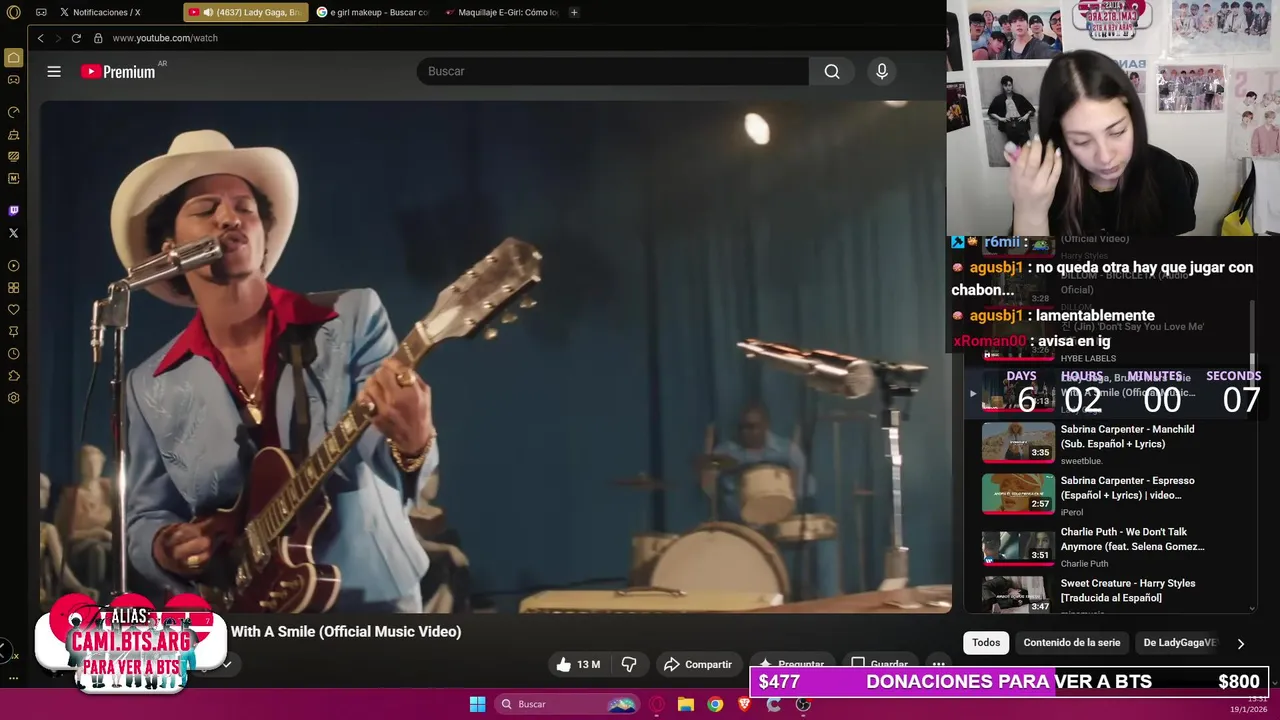Open OBS Studio from the taskbar
This screenshot has height=720, width=1280.
[x=803, y=704]
